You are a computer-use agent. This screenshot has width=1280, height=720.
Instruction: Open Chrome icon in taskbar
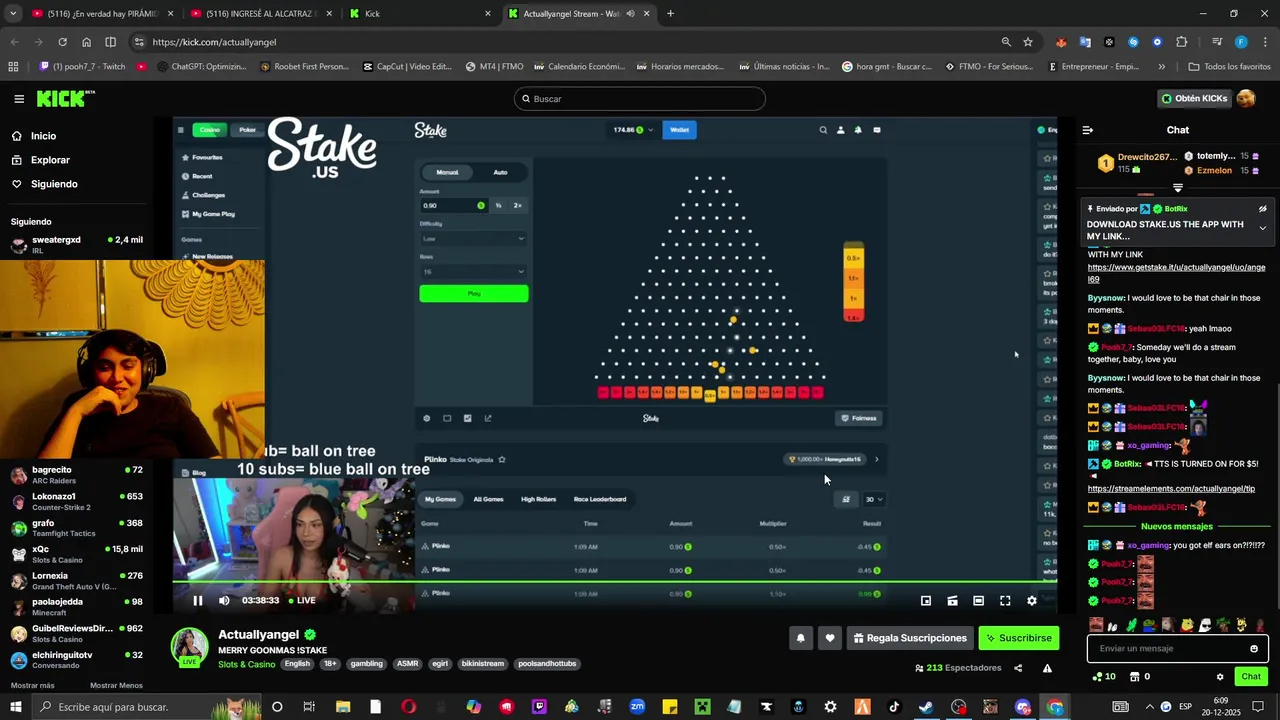tap(1056, 707)
